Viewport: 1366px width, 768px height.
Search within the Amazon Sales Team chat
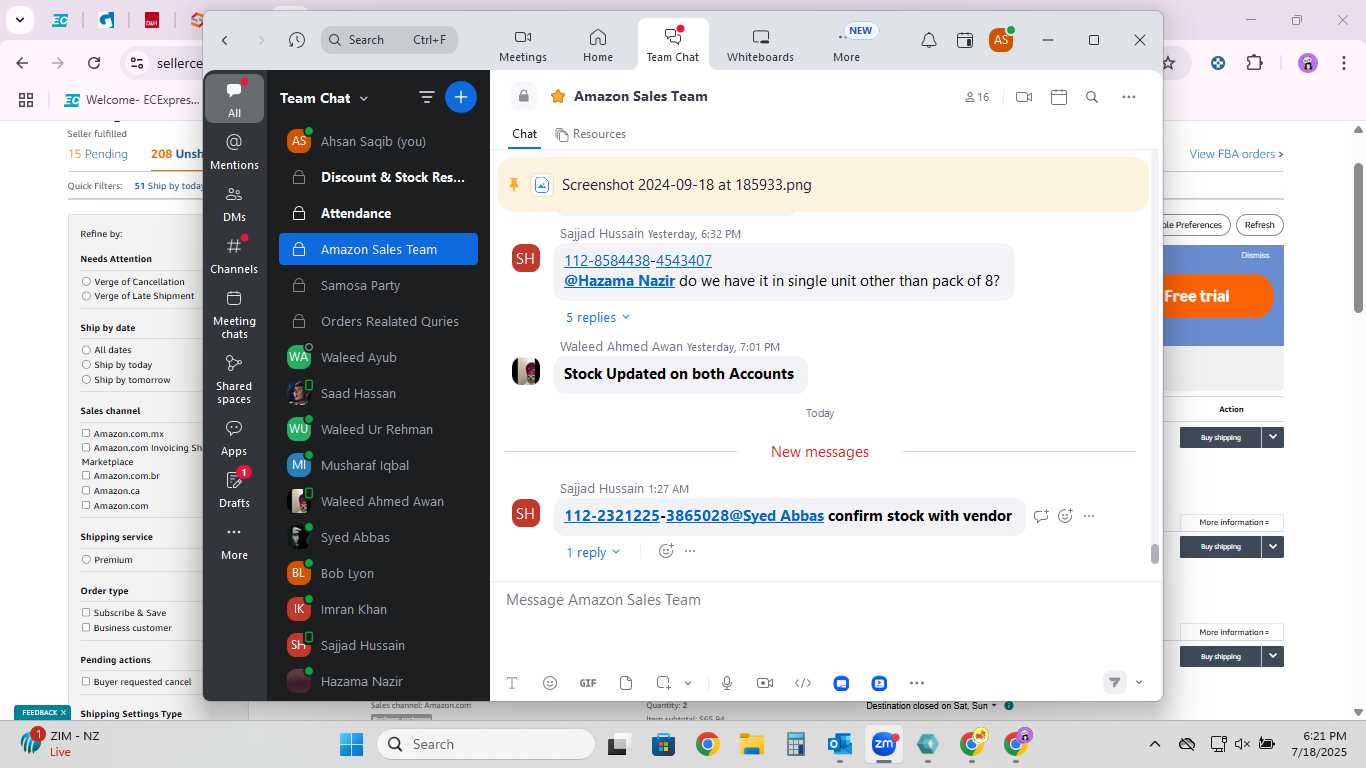[x=1092, y=97]
